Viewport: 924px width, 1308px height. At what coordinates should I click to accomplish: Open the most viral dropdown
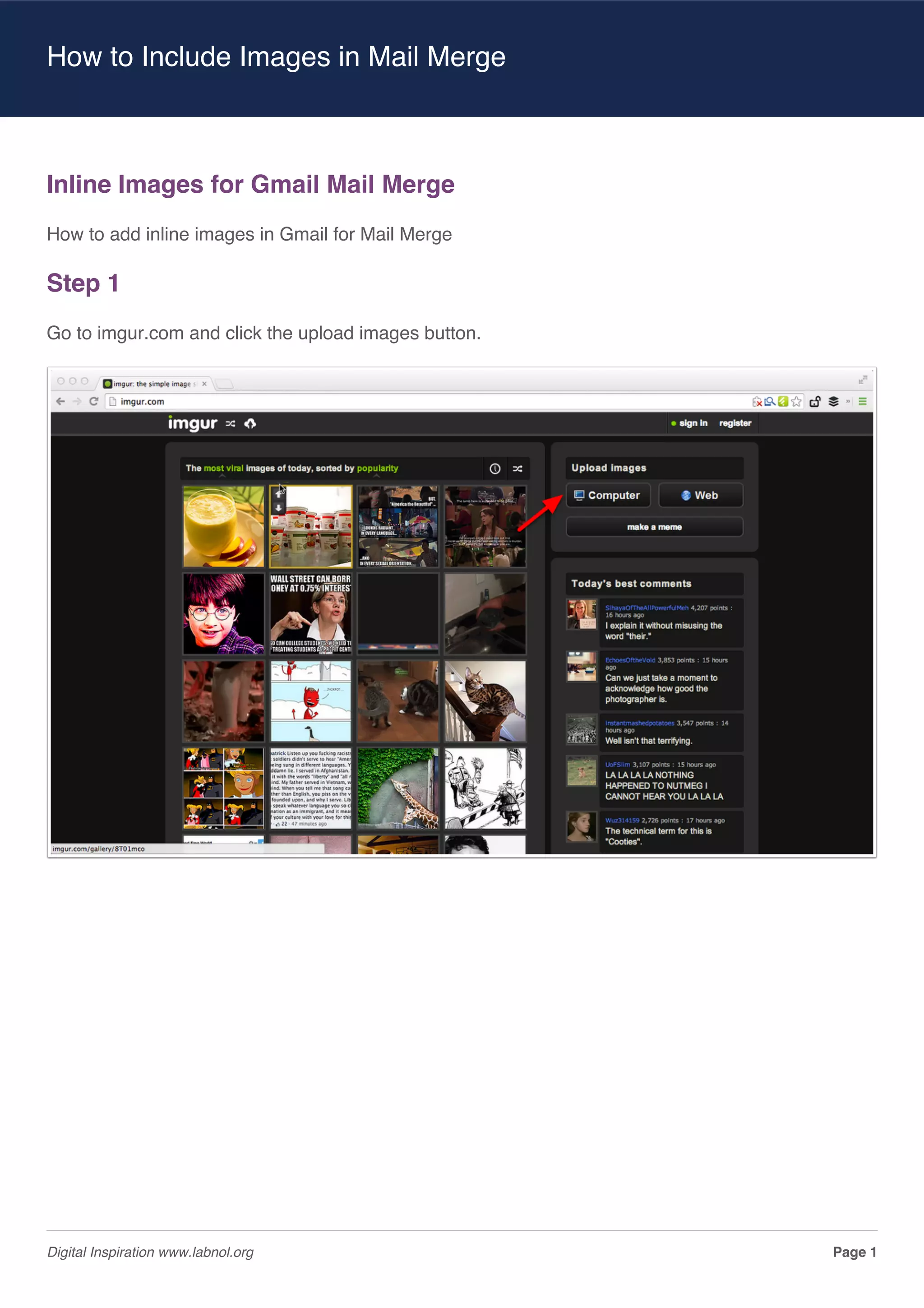[223, 468]
